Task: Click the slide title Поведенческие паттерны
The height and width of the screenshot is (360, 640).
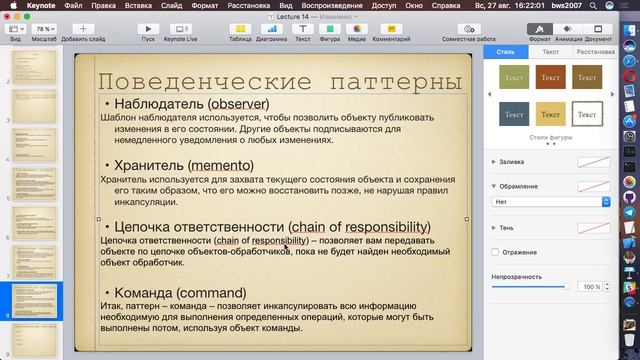Action: 280,81
